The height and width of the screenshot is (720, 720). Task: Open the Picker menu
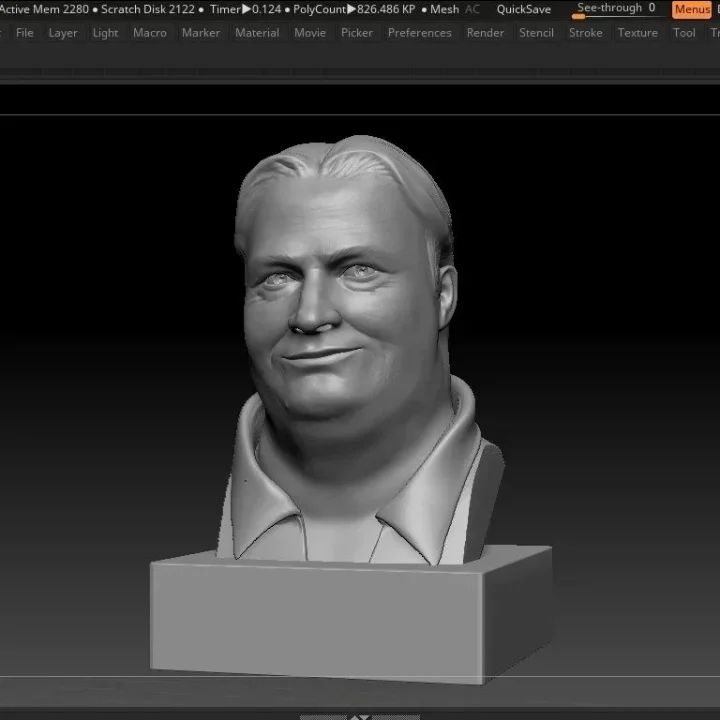click(x=357, y=33)
